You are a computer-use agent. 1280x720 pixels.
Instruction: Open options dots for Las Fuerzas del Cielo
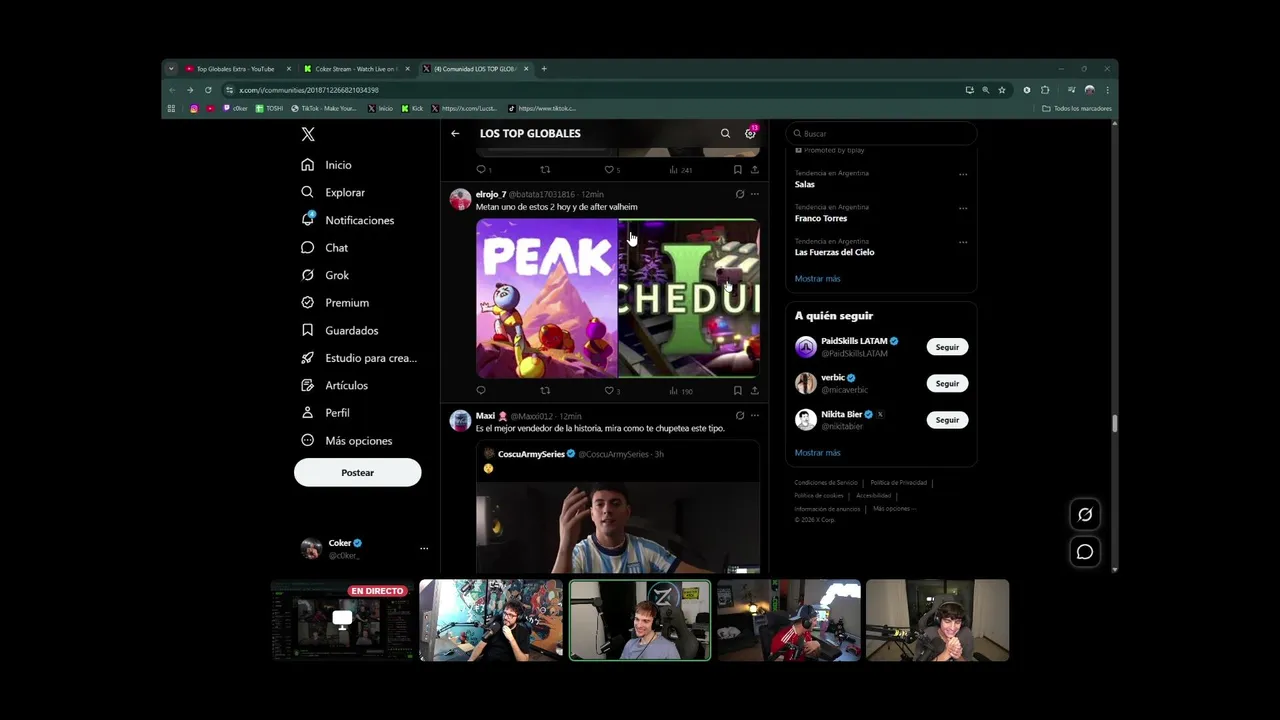pyautogui.click(x=963, y=242)
